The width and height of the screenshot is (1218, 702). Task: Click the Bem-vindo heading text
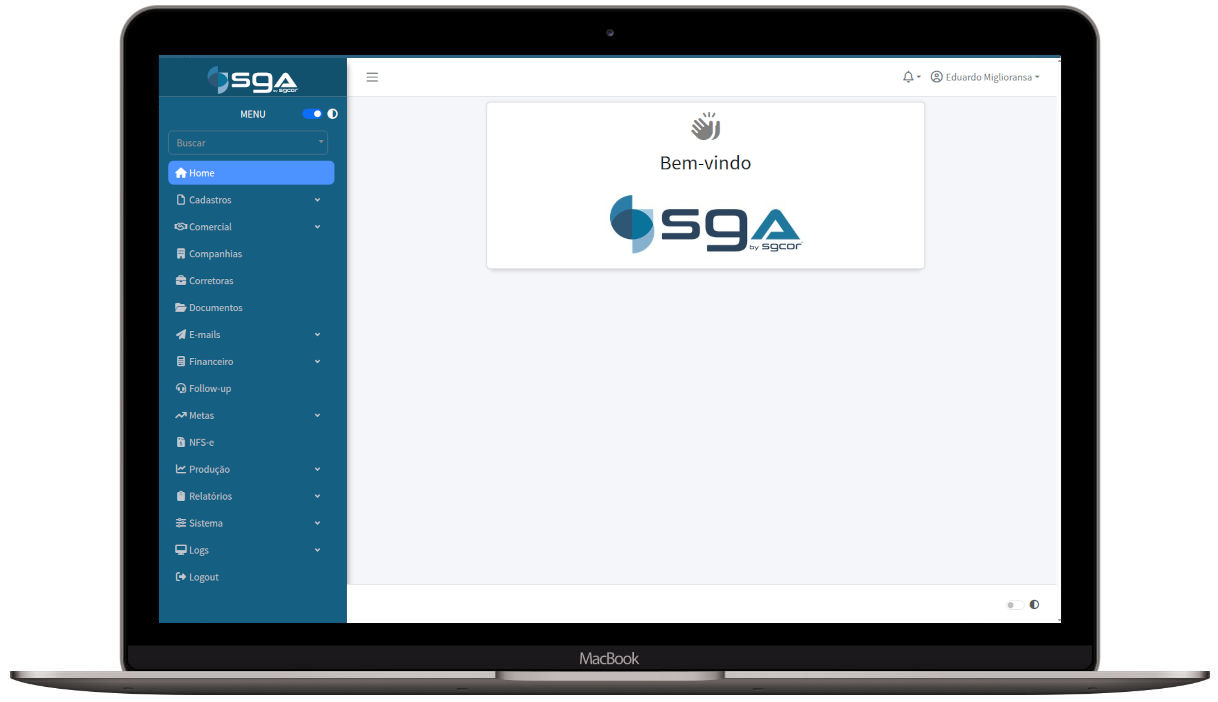(x=705, y=162)
